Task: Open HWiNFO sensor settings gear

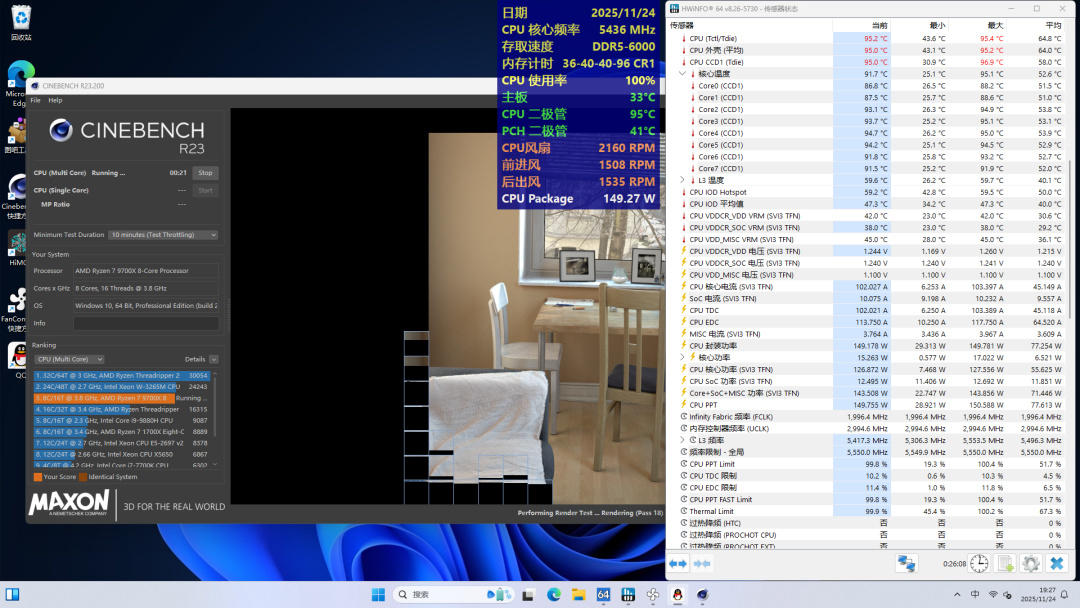Action: tap(1031, 563)
